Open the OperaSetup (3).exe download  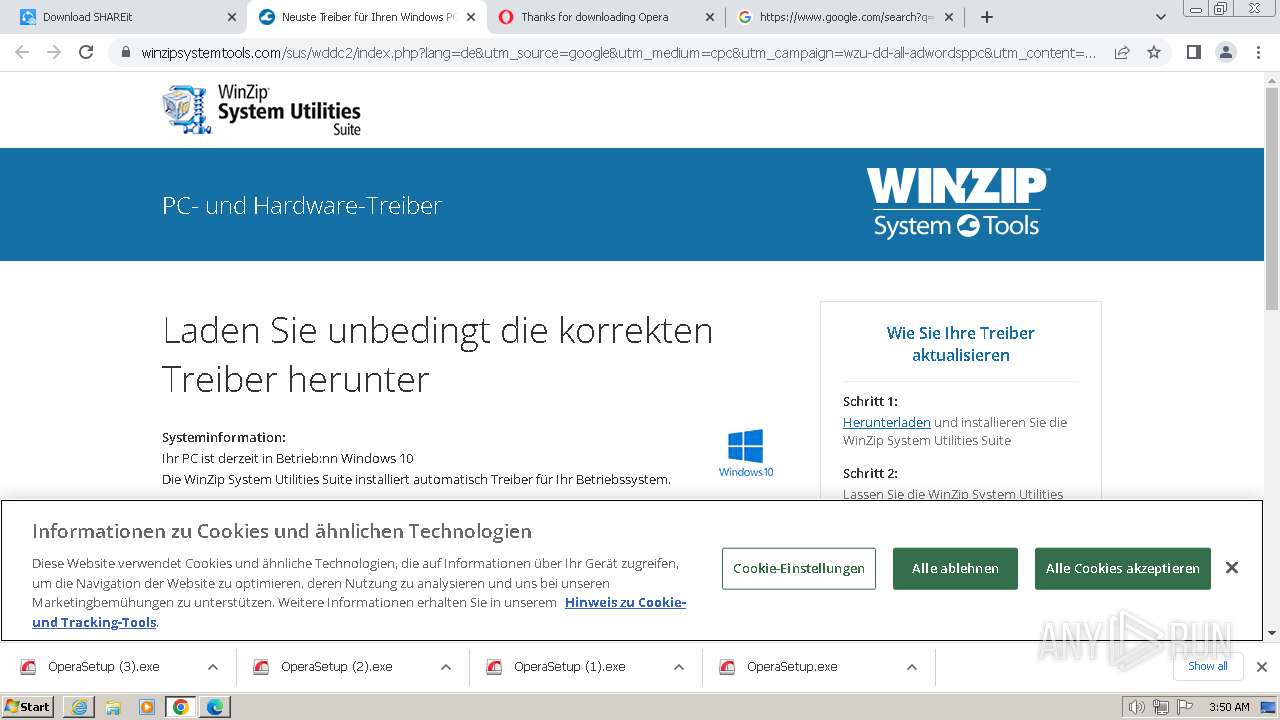click(x=103, y=666)
